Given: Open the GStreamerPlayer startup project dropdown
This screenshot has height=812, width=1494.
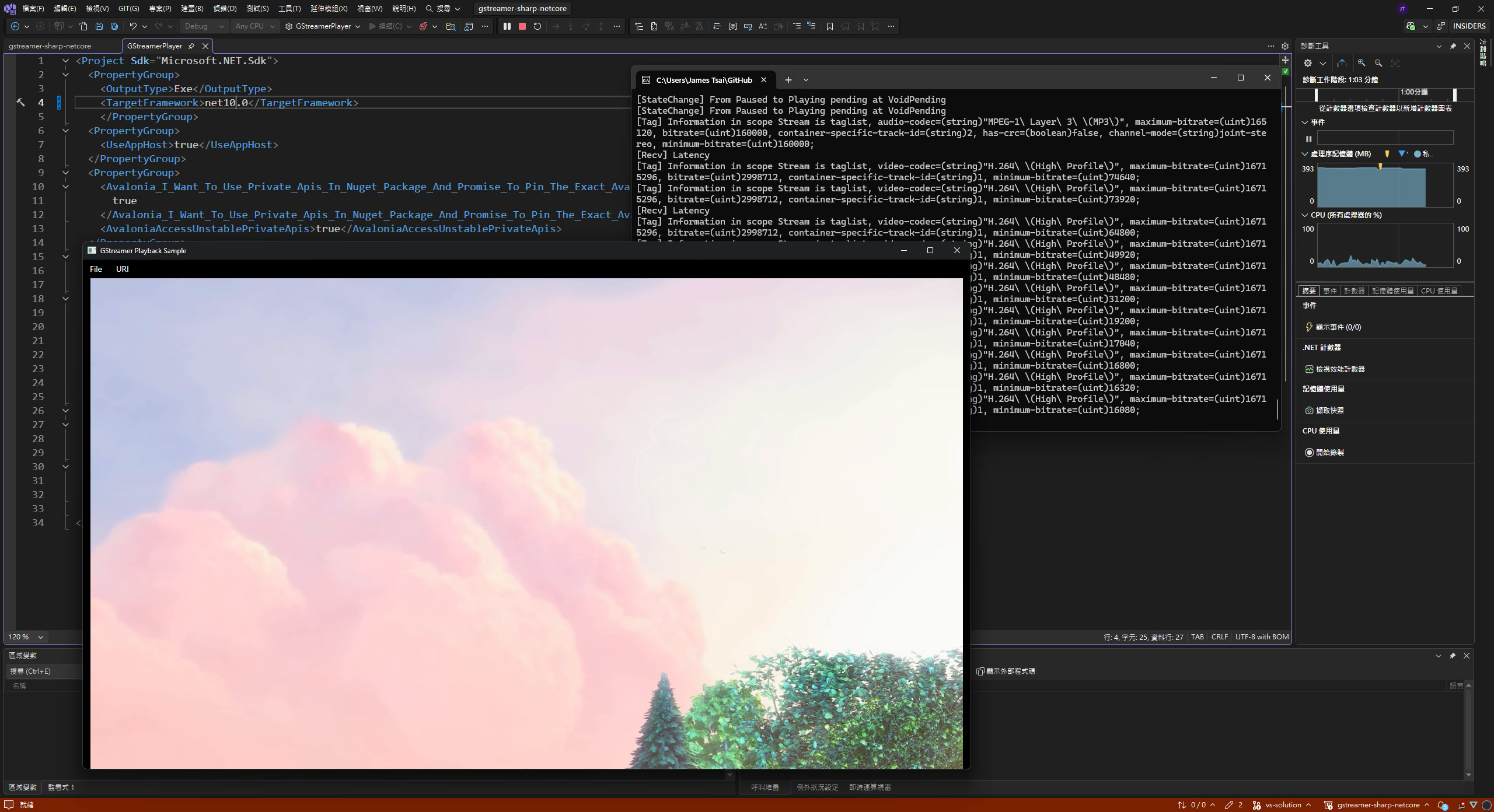Looking at the screenshot, I should (358, 26).
